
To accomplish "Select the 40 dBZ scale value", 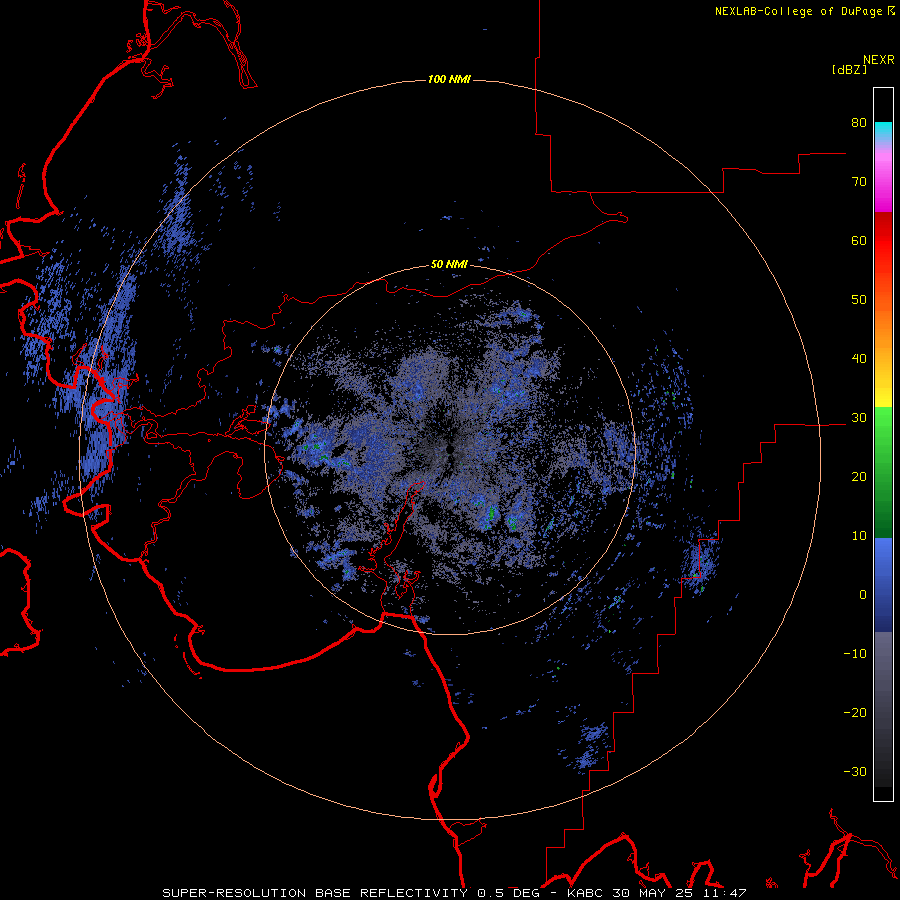I will (859, 359).
